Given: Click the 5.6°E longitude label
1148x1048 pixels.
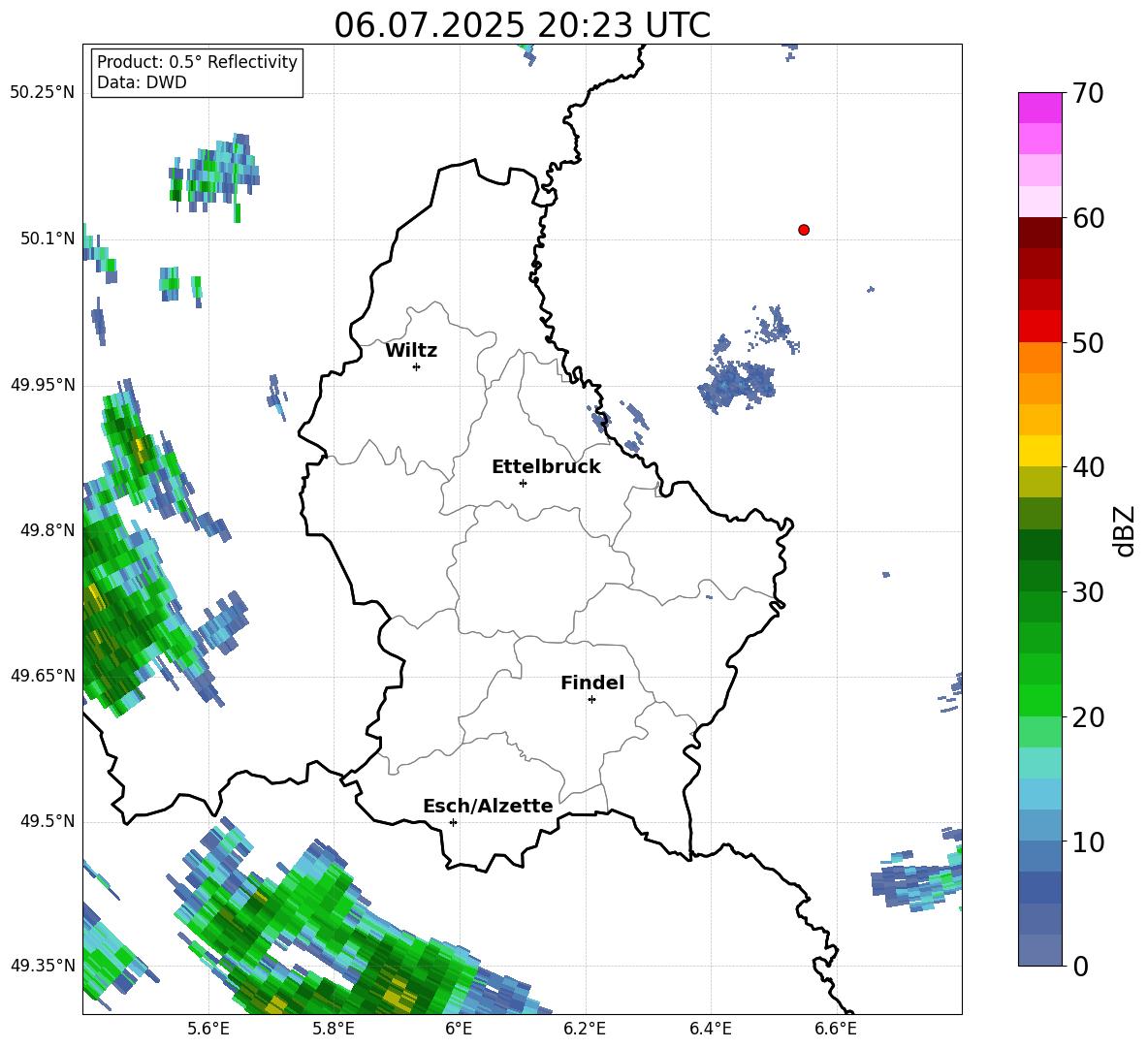Looking at the screenshot, I should pyautogui.click(x=208, y=1029).
